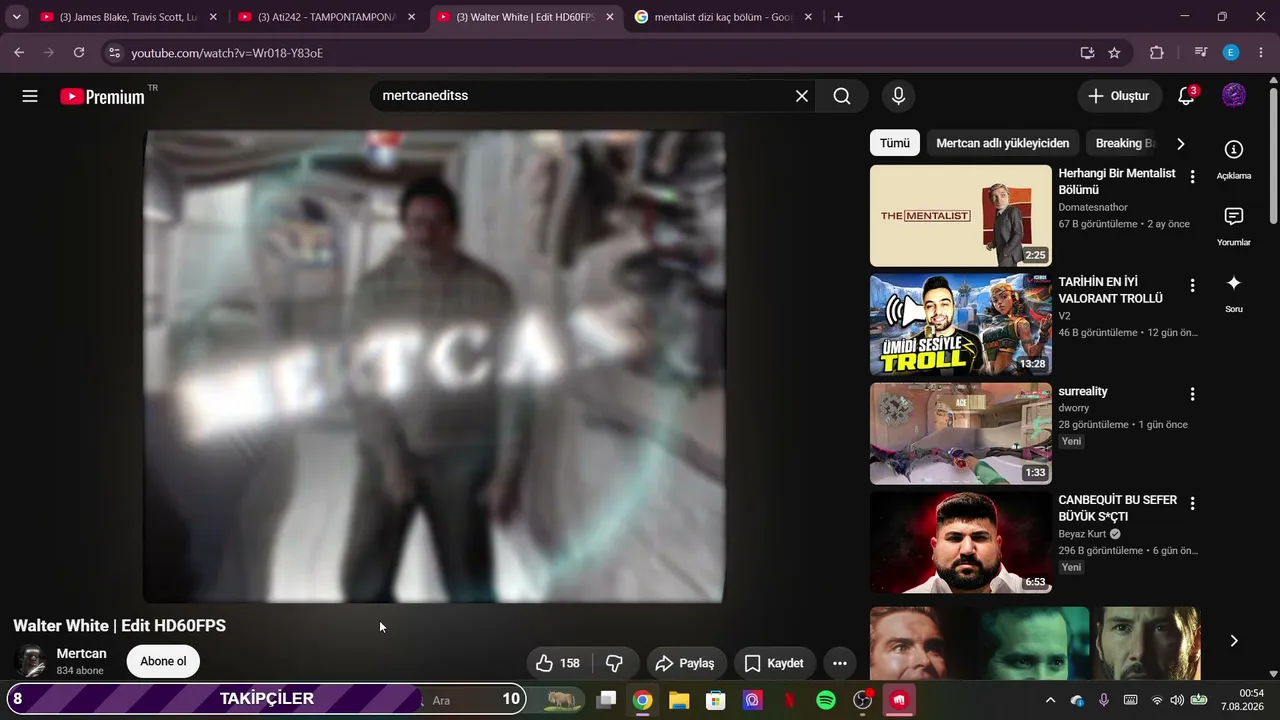The width and height of the screenshot is (1280, 720).
Task: Click the address bar URL
Action: 227,53
